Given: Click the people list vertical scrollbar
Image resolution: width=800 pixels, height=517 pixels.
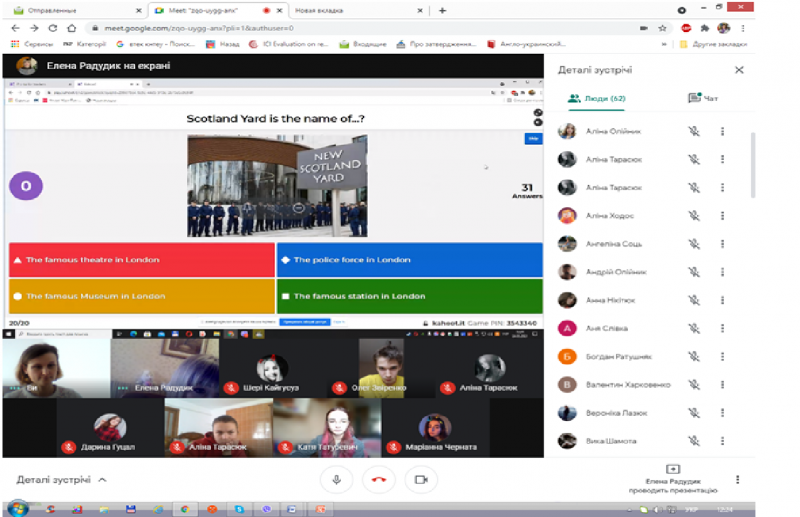Looking at the screenshot, I should pyautogui.click(x=753, y=164).
